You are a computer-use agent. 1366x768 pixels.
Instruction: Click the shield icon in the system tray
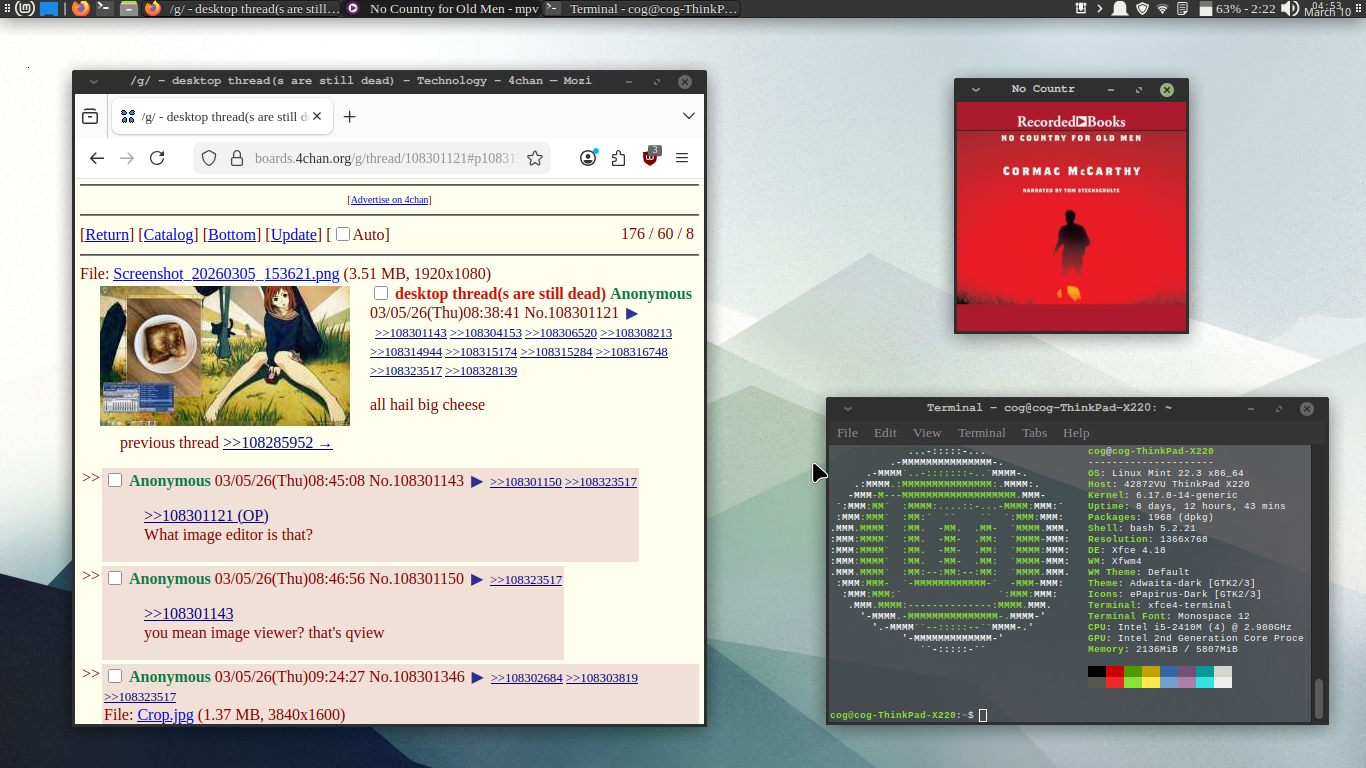click(1141, 9)
